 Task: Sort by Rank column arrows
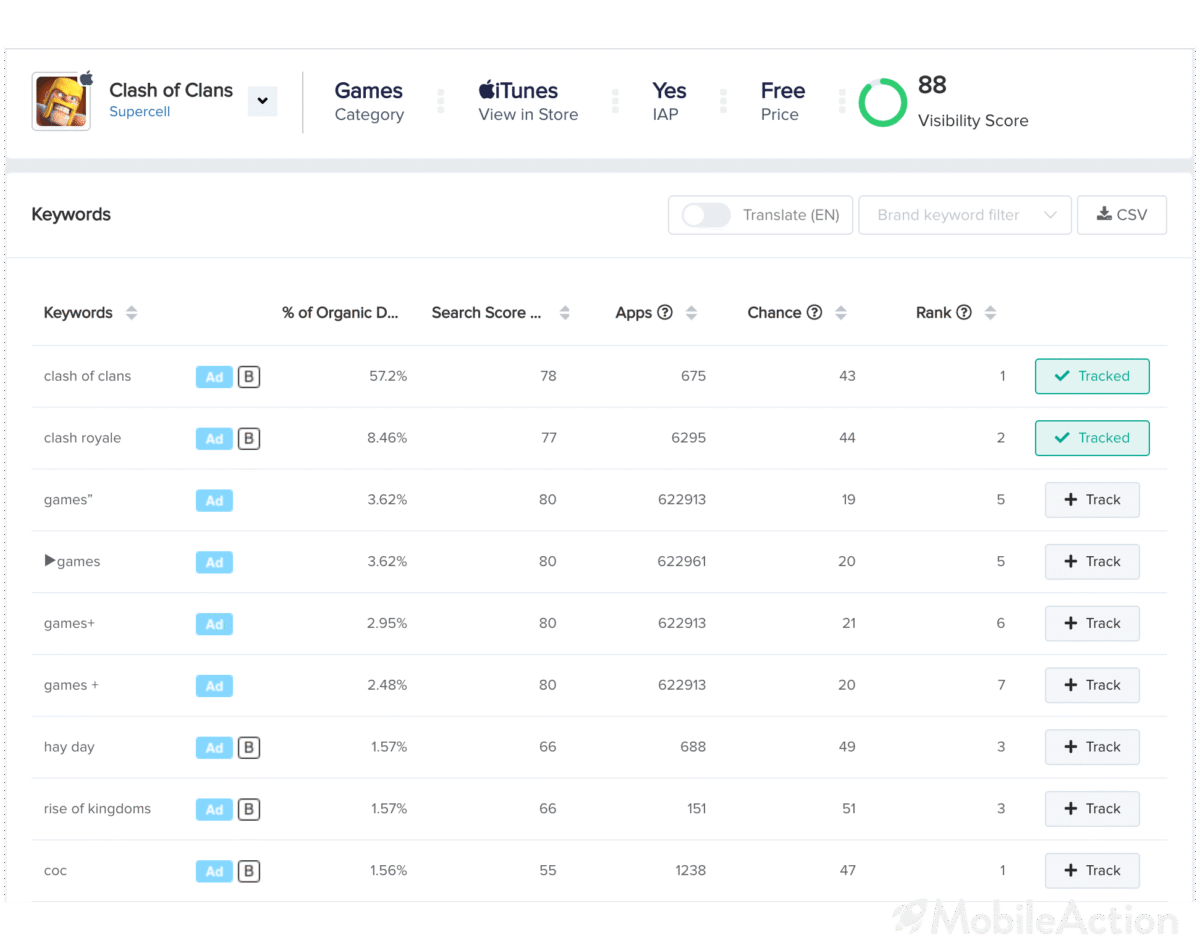pyautogui.click(x=990, y=313)
